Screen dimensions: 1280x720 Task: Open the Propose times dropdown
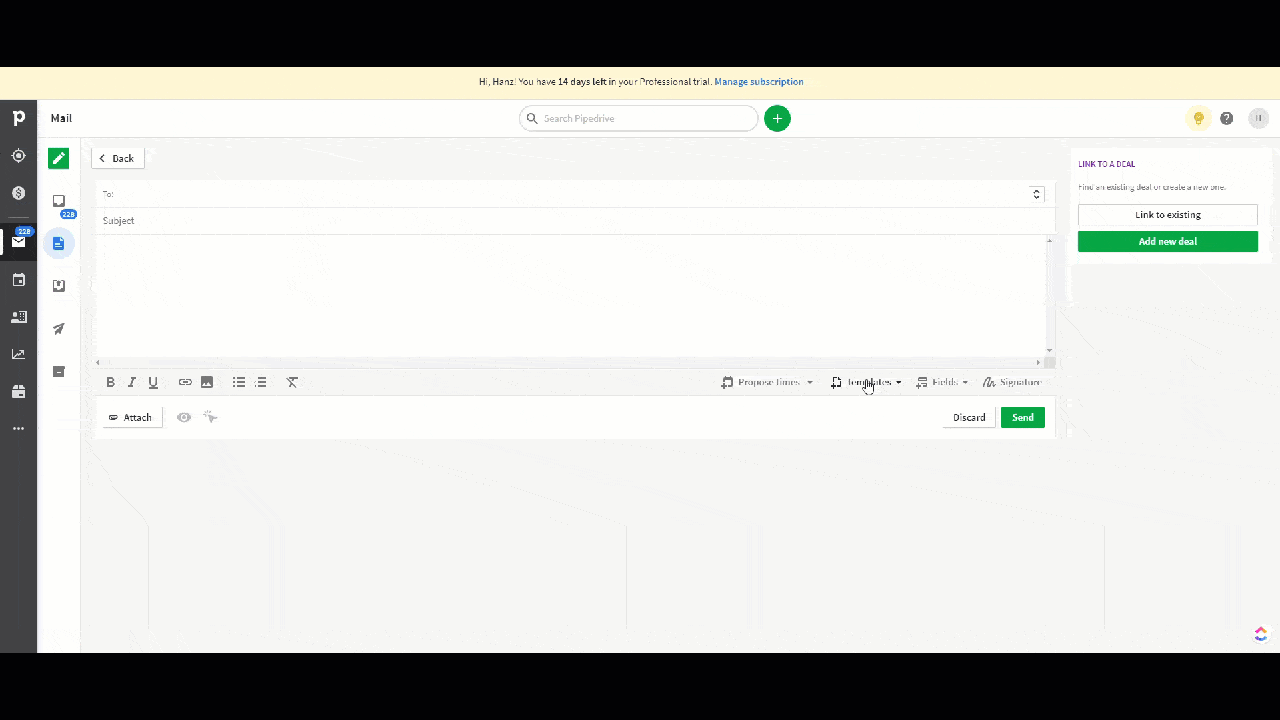click(x=767, y=382)
